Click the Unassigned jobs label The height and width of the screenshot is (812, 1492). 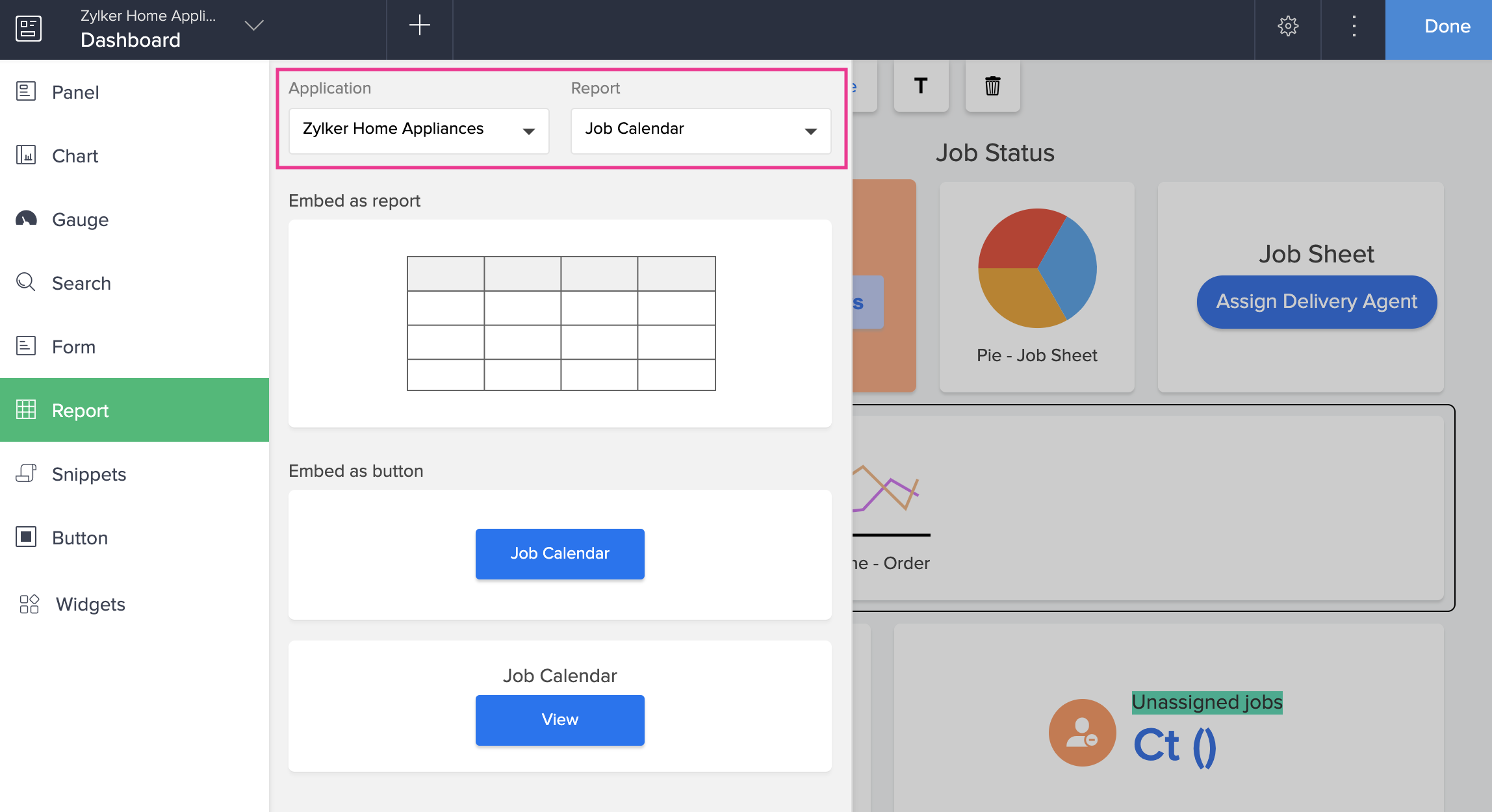point(1207,702)
